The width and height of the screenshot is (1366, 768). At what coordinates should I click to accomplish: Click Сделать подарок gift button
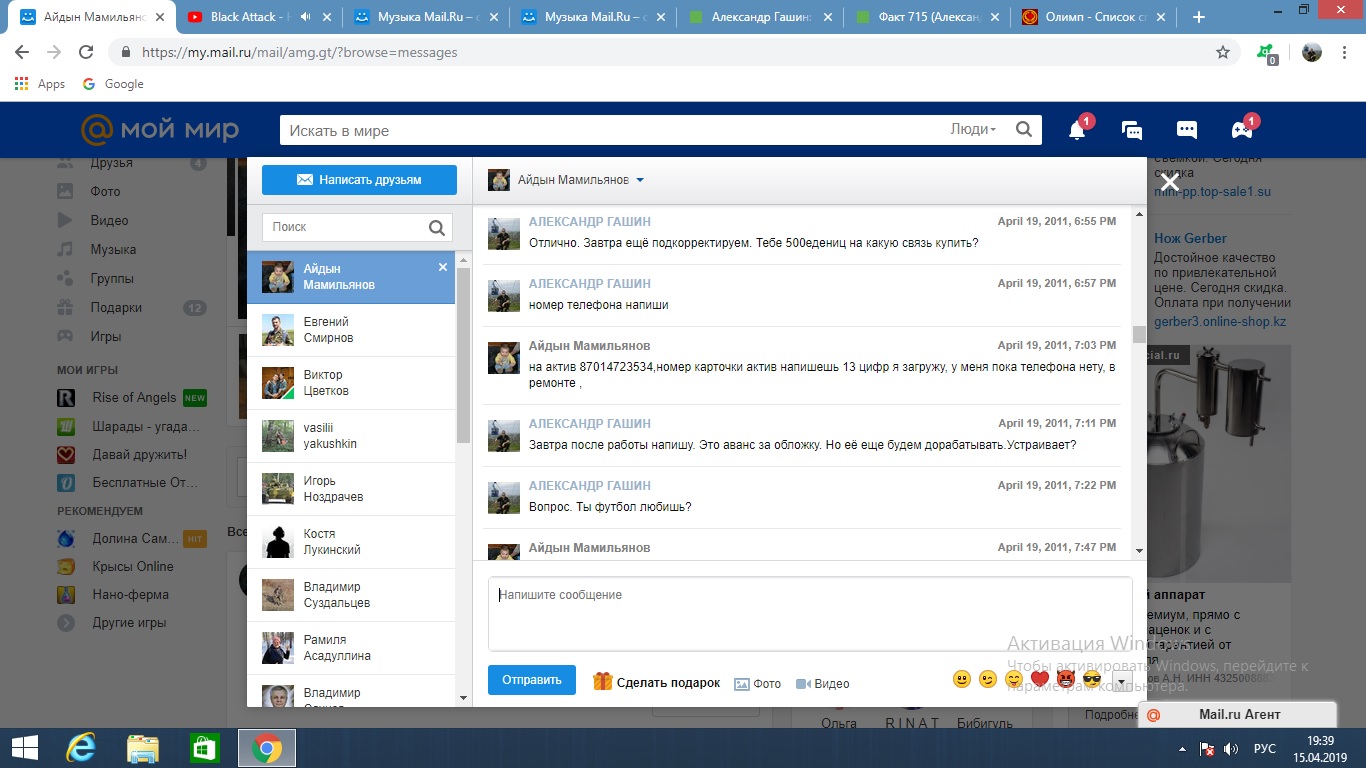(x=657, y=682)
